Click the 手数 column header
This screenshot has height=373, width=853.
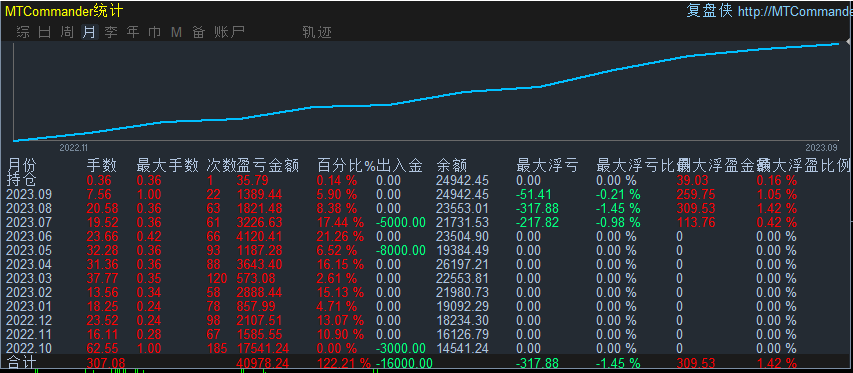tap(102, 165)
